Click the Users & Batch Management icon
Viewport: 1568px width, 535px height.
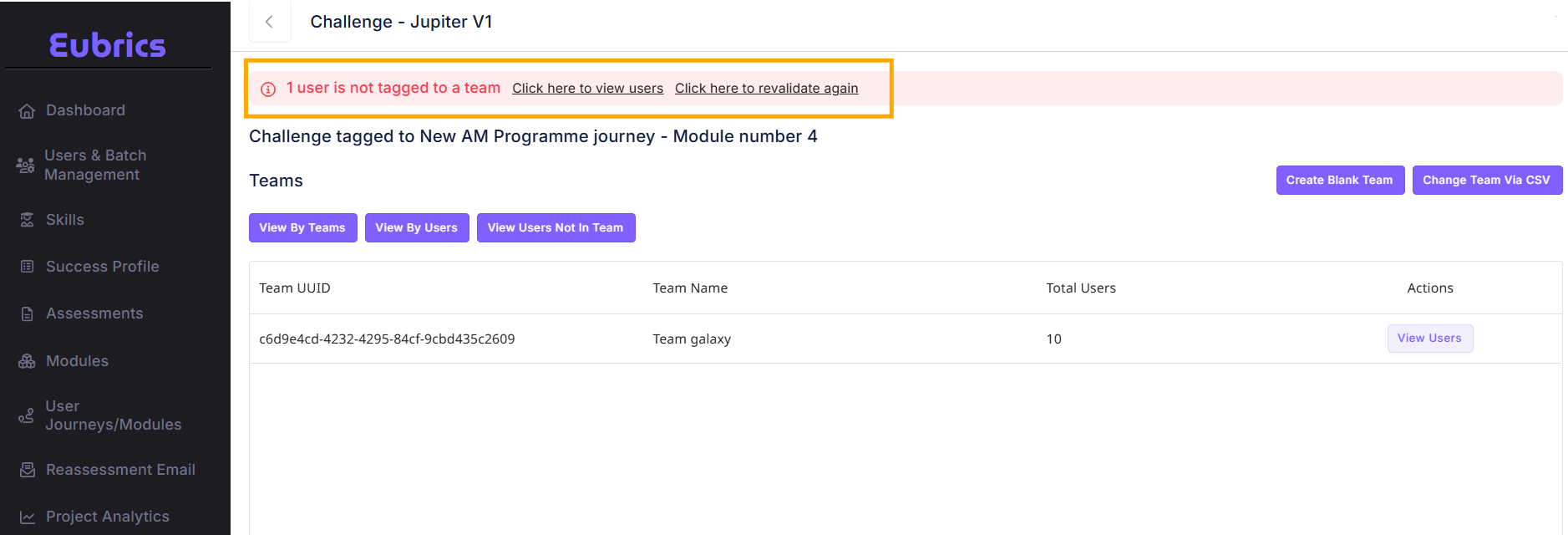pos(25,166)
